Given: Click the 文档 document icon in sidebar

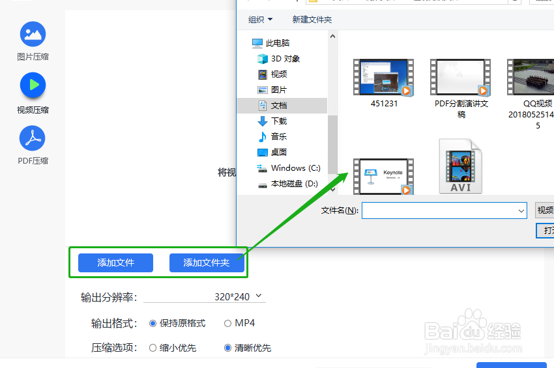Looking at the screenshot, I should click(x=263, y=106).
